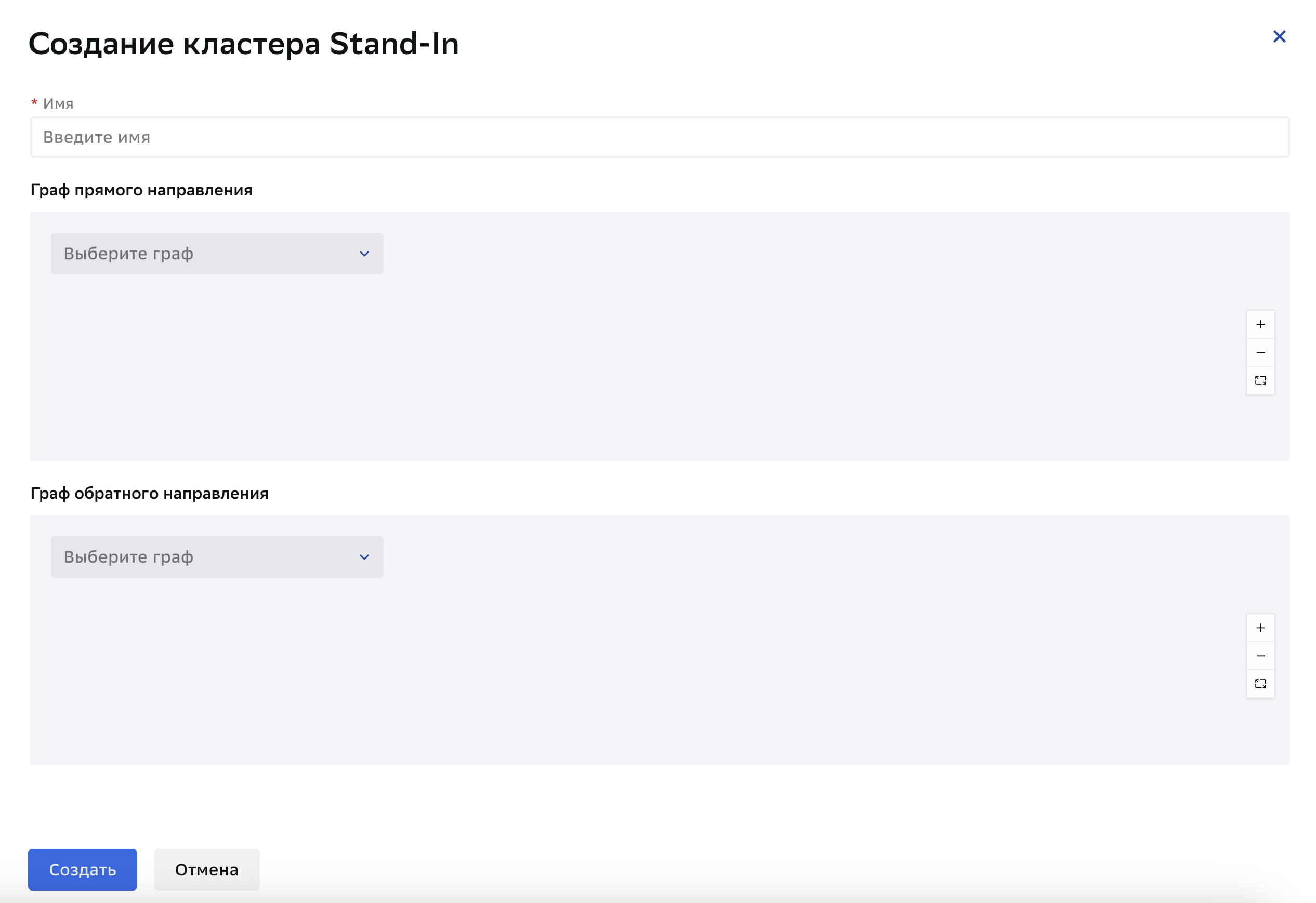
Task: Click the 'Создание кластера Stand-In' title
Action: [243, 44]
